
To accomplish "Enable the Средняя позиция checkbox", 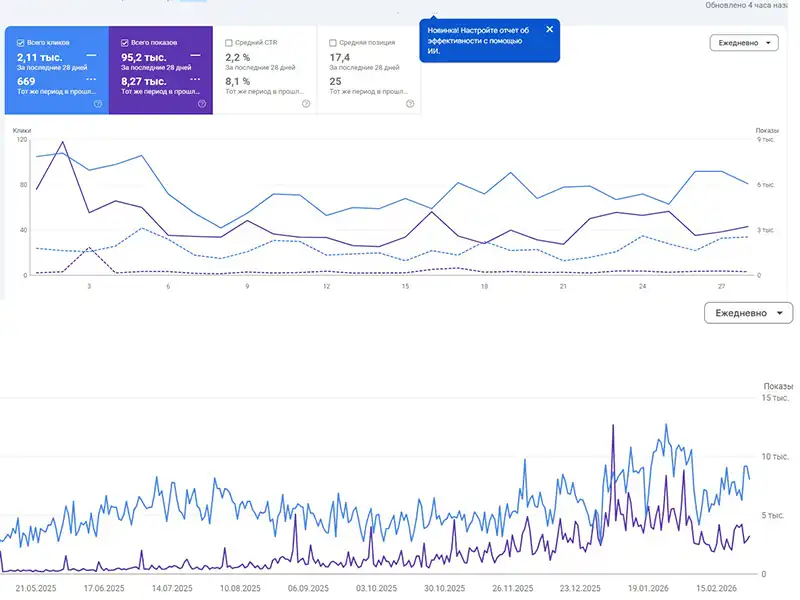I will pos(333,43).
